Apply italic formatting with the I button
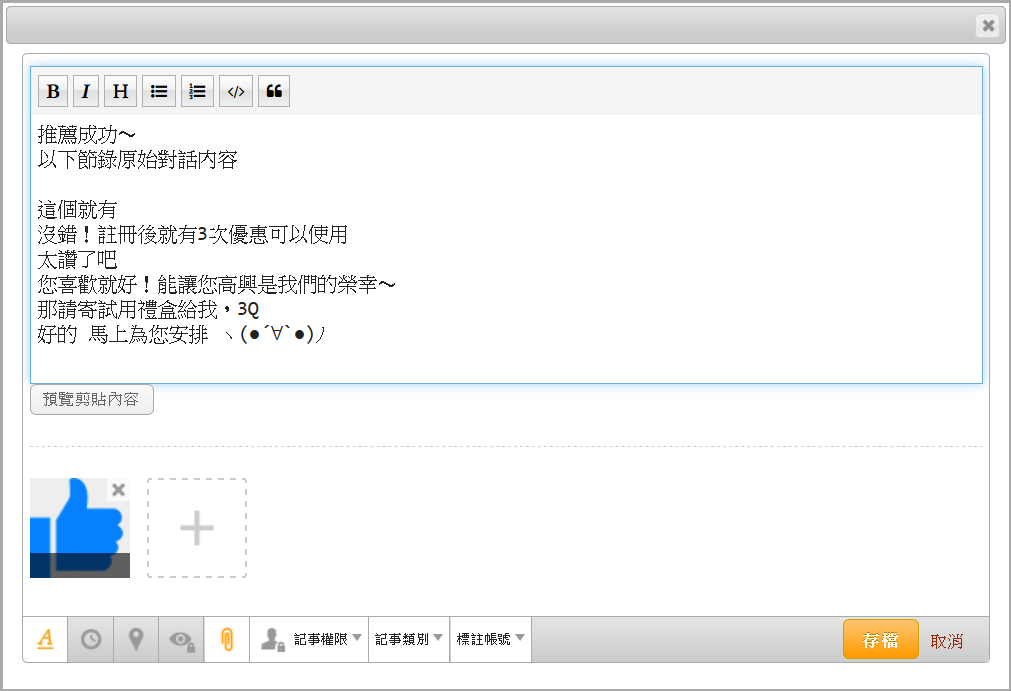The image size is (1011, 691). tap(86, 92)
